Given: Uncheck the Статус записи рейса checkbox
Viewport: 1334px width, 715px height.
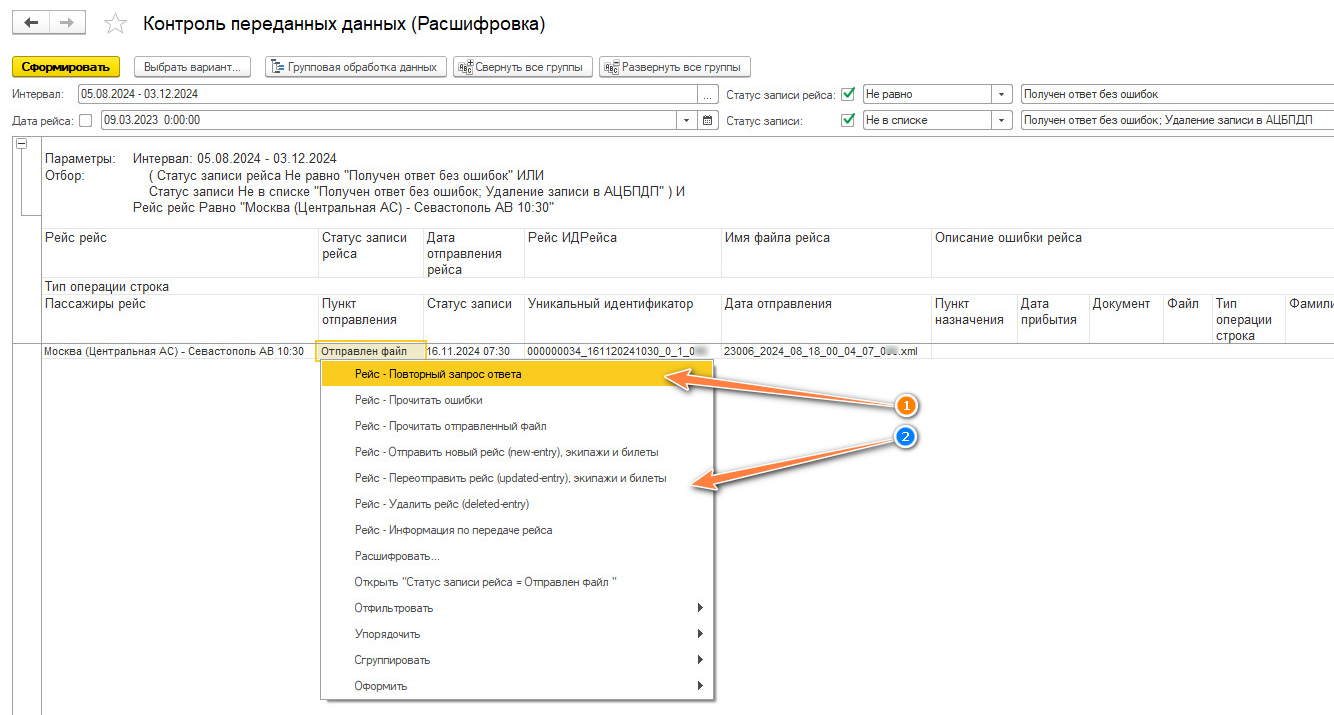Looking at the screenshot, I should click(x=848, y=94).
